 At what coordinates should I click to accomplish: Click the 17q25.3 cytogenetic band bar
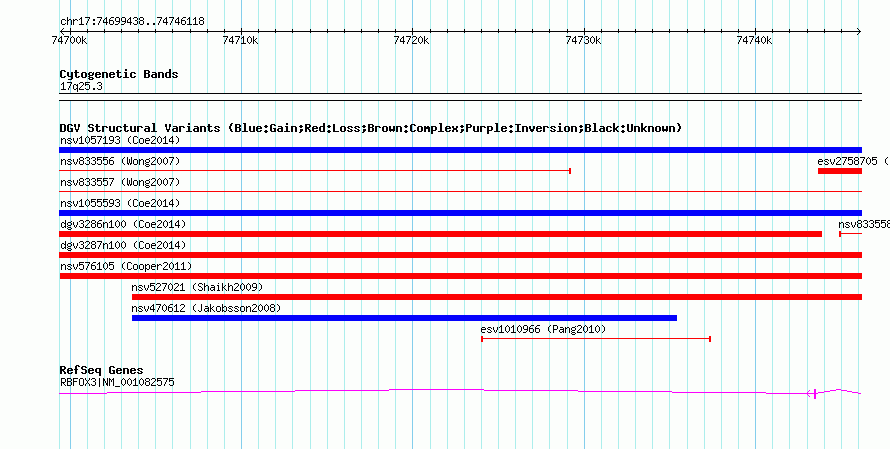[460, 97]
